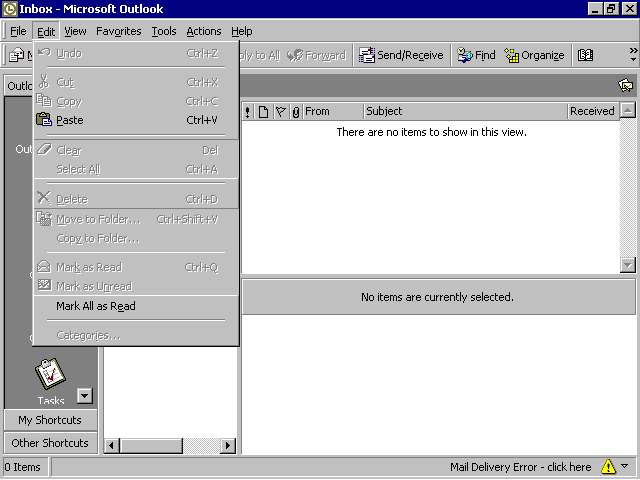Click folder list scroll right arrow

tap(228, 445)
